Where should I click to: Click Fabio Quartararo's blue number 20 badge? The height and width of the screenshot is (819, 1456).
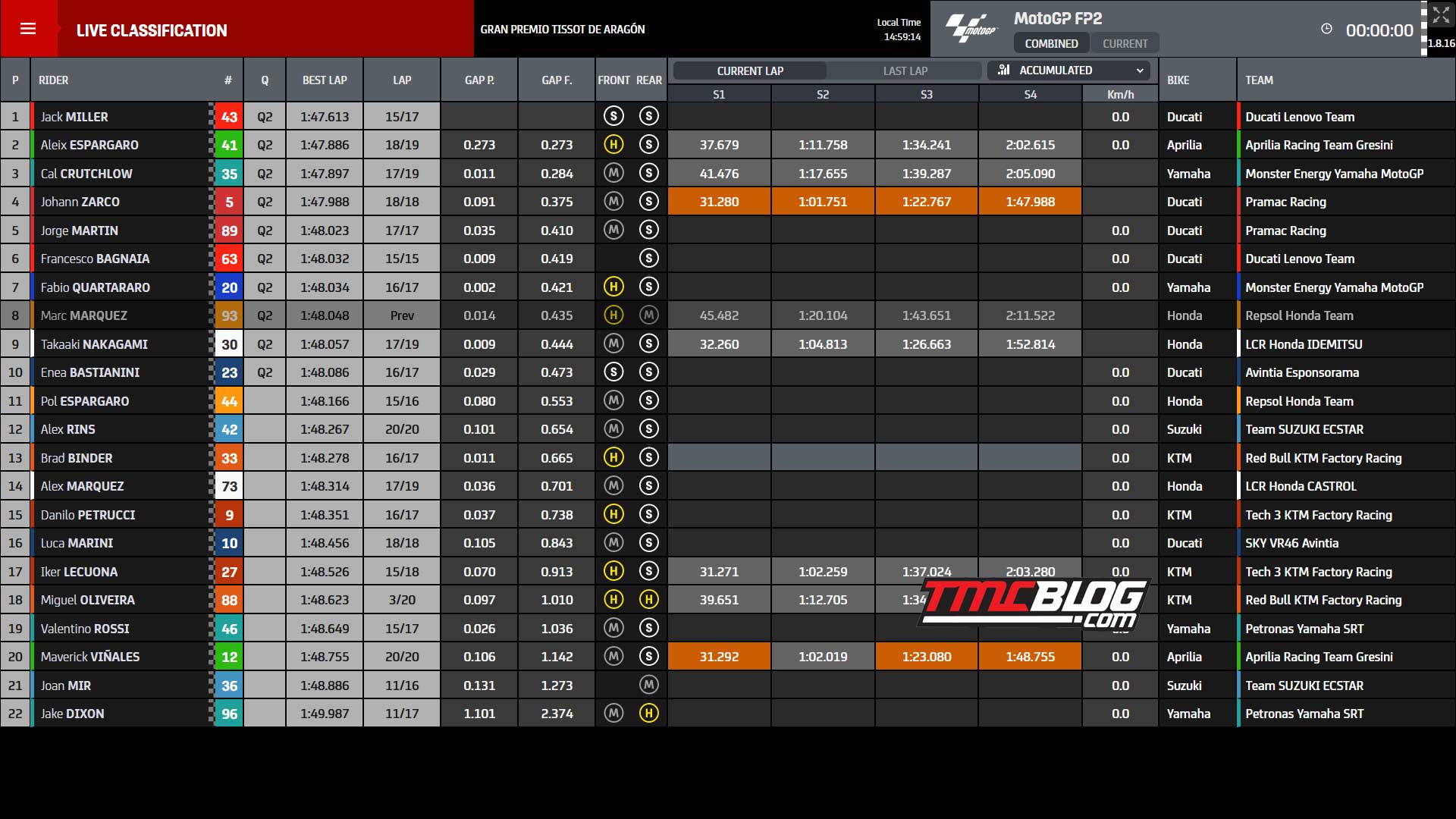pyautogui.click(x=229, y=287)
